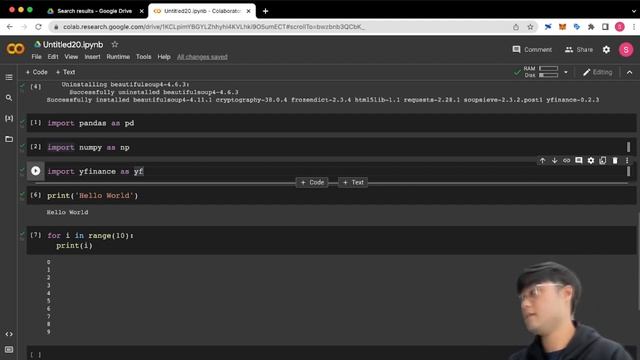
Task: Select the import pandas as pd cell
Action: pos(331,123)
